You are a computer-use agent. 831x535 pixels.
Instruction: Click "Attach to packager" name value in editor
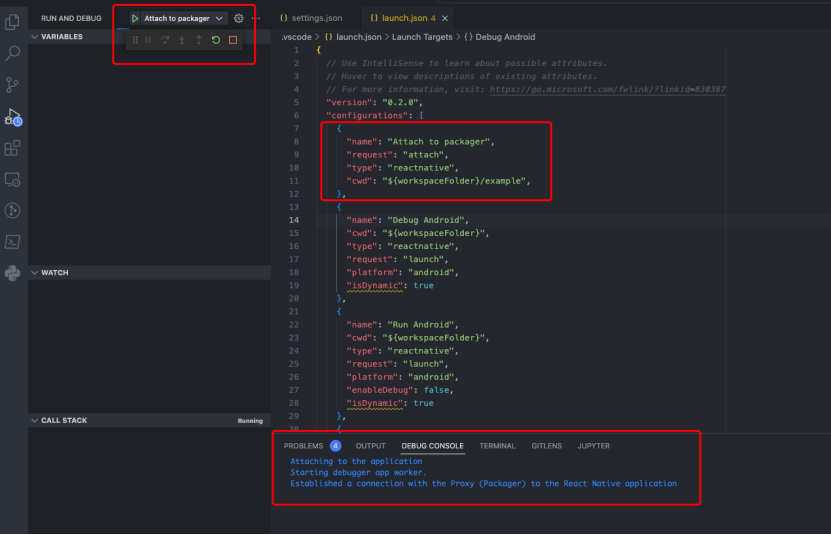(x=438, y=142)
